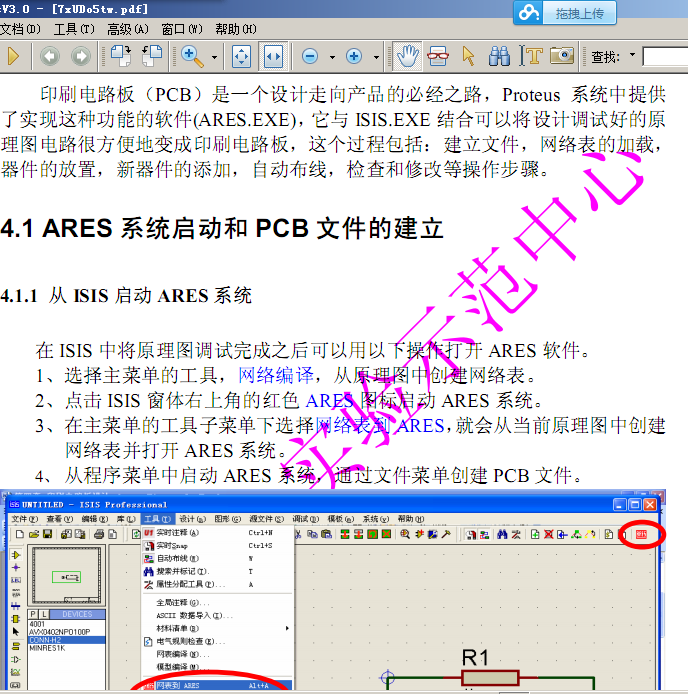Open the dropdown next to the zoom-out button
Screen dimensions: 688x694
pyautogui.click(x=332, y=57)
